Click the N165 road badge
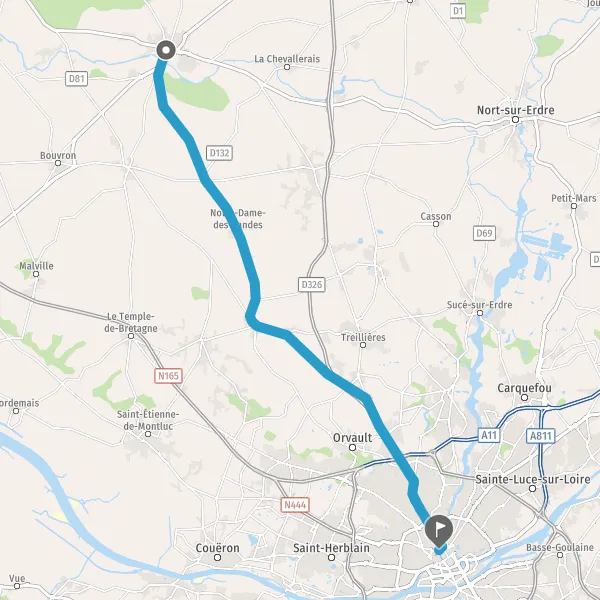This screenshot has width=600, height=600. click(168, 376)
